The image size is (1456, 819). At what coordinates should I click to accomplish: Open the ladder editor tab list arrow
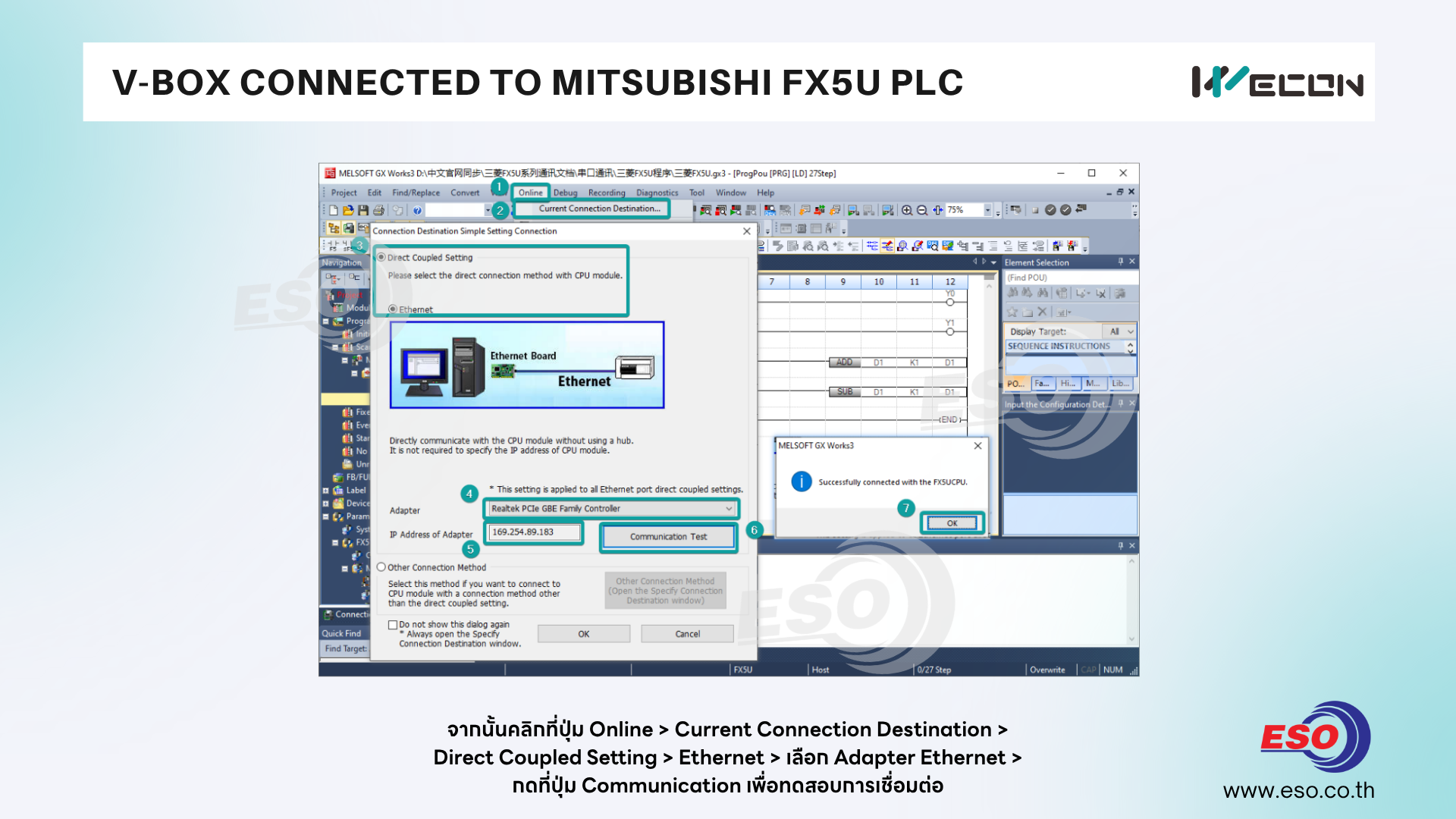[x=993, y=262]
